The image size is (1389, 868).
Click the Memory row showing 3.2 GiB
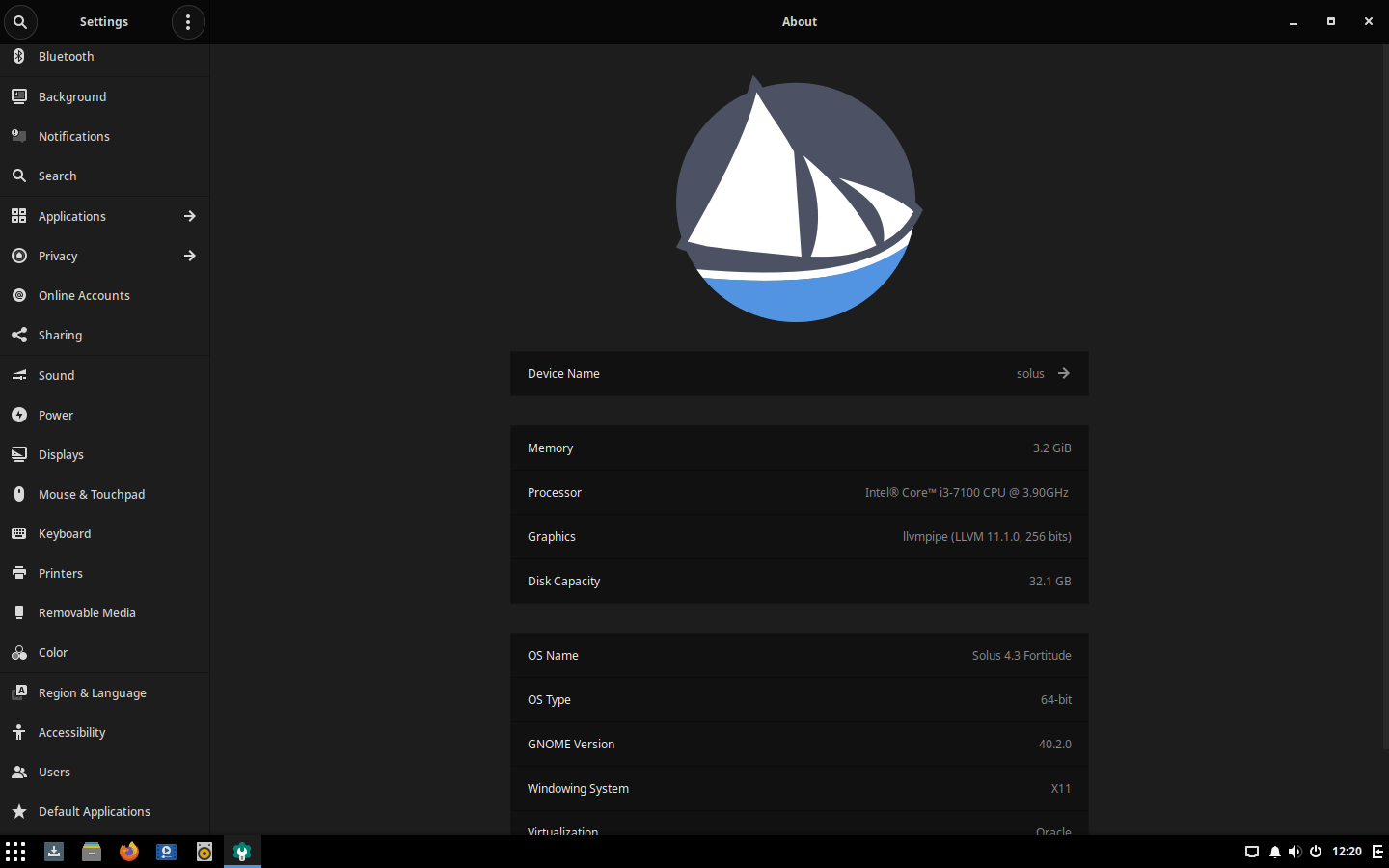[x=799, y=448]
